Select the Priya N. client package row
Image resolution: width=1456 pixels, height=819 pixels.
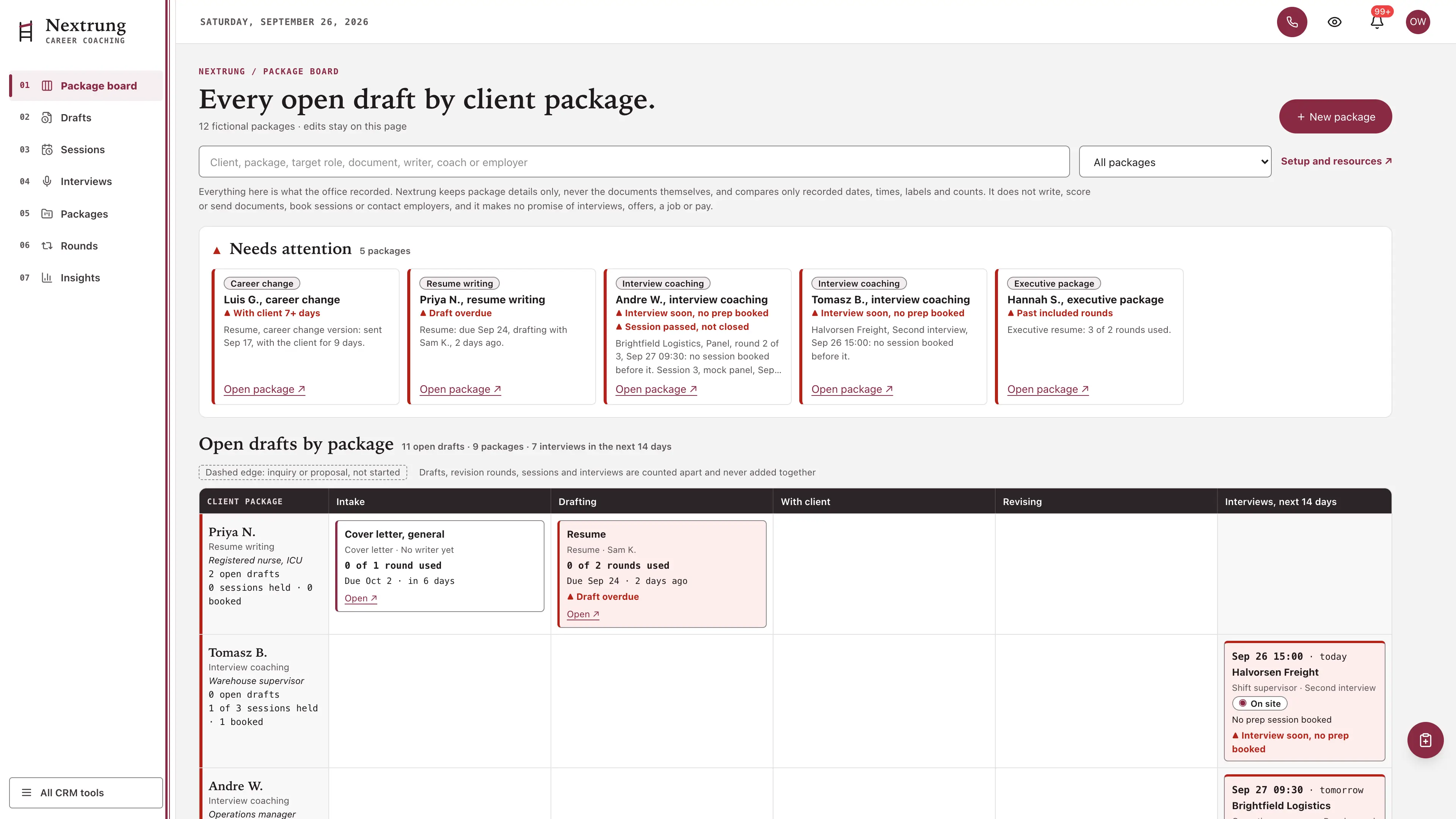[264, 573]
